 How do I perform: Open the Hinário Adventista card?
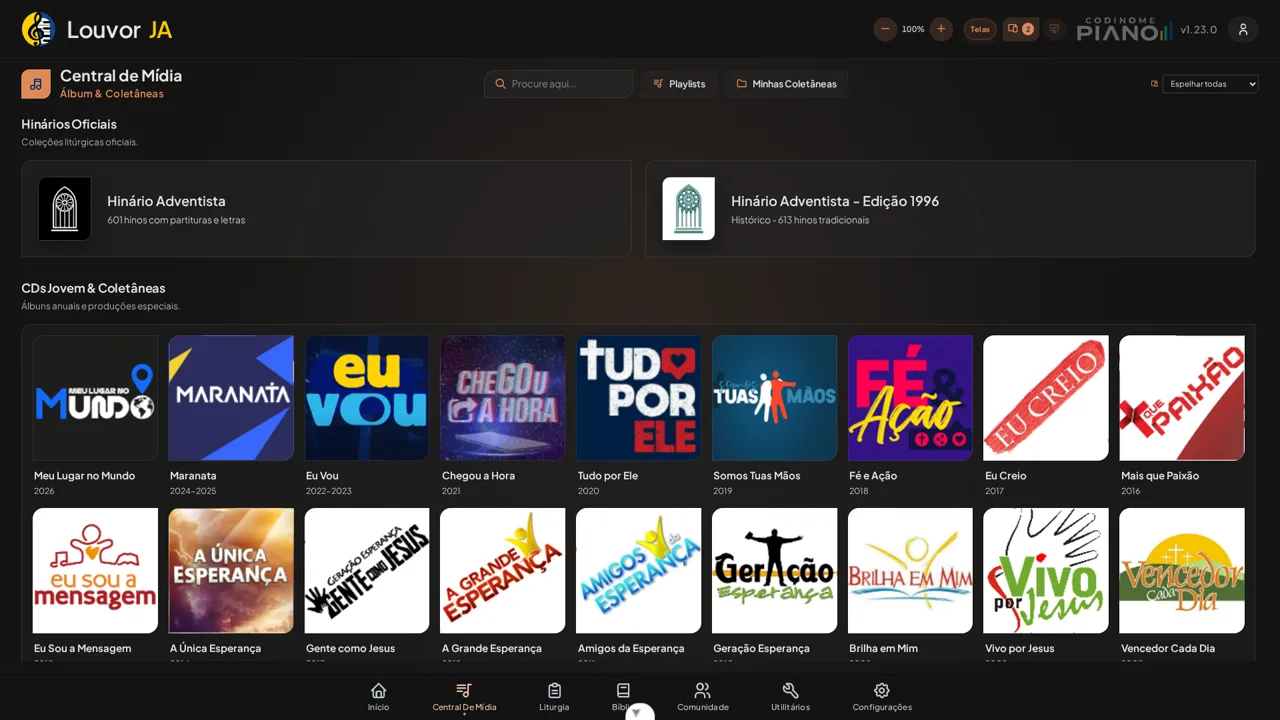pos(326,209)
